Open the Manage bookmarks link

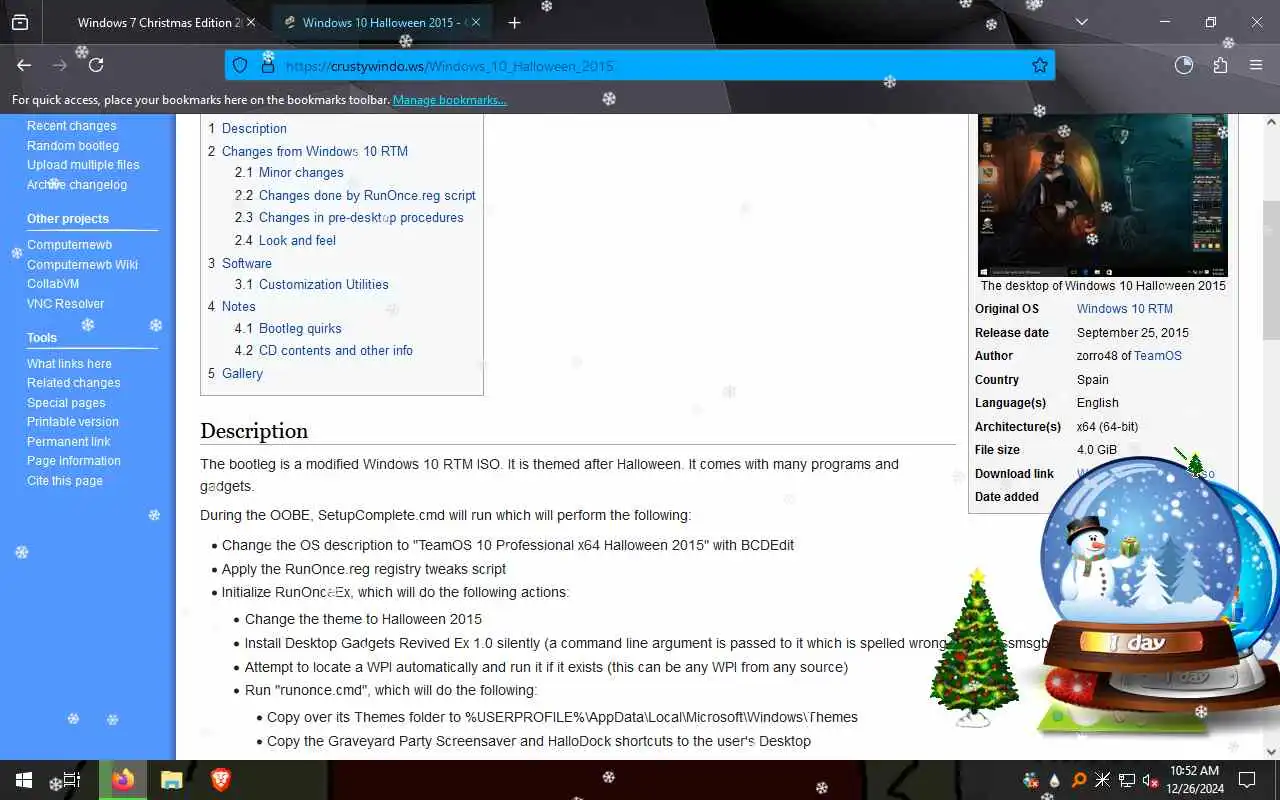click(449, 100)
